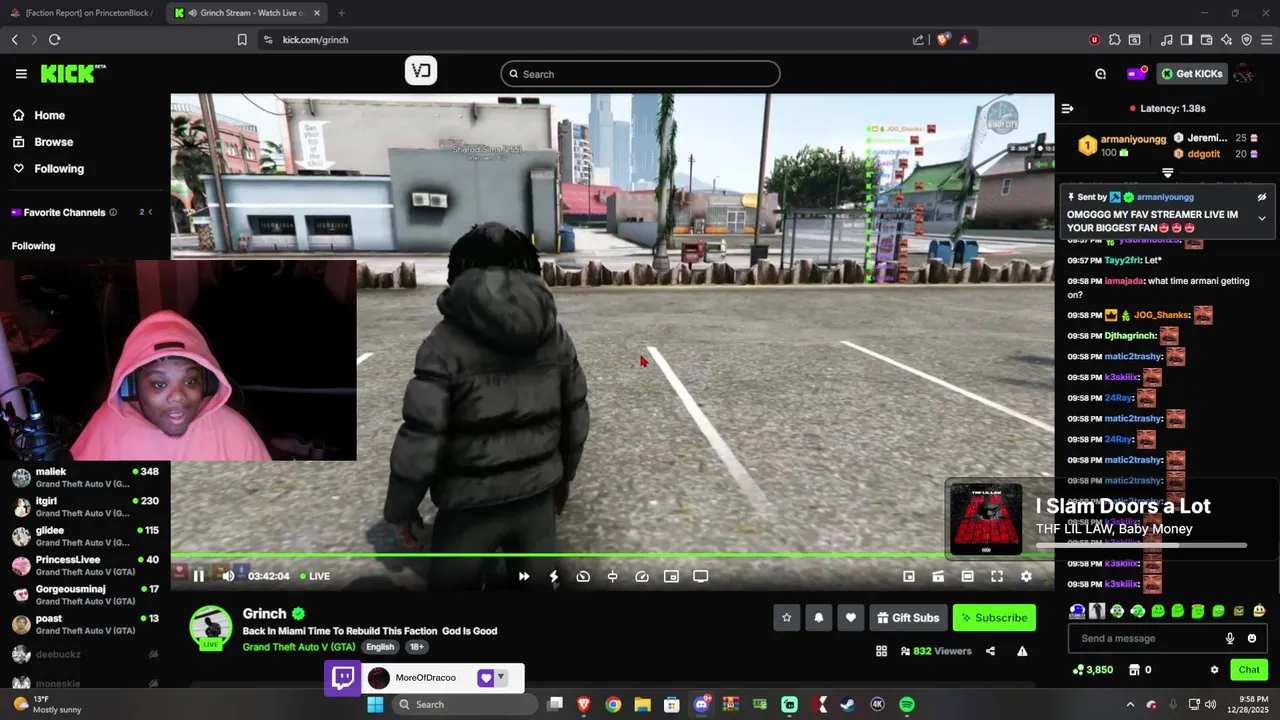Click the mini-player icon in player
The width and height of the screenshot is (1280, 720).
[909, 576]
